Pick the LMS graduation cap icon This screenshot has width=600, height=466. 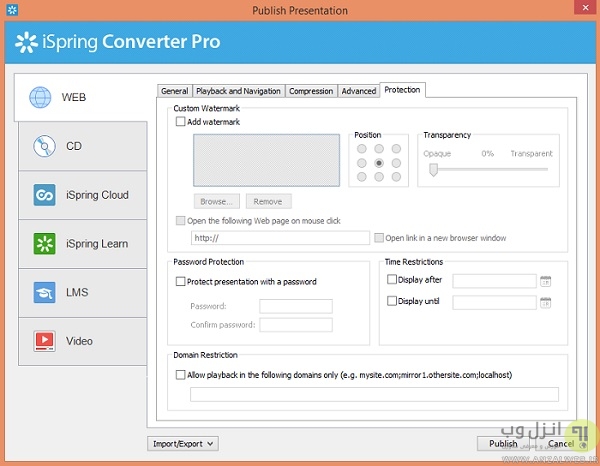pos(44,292)
